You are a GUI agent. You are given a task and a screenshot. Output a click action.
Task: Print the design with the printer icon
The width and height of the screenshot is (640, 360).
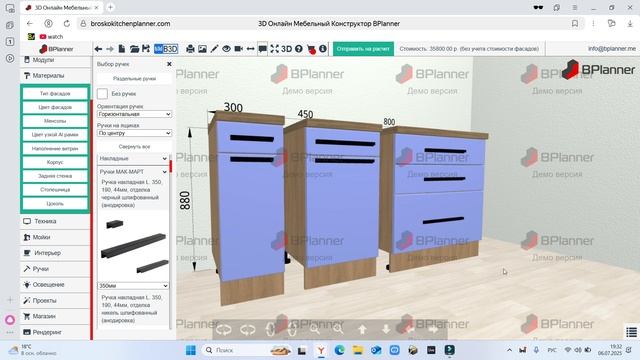tap(190, 49)
